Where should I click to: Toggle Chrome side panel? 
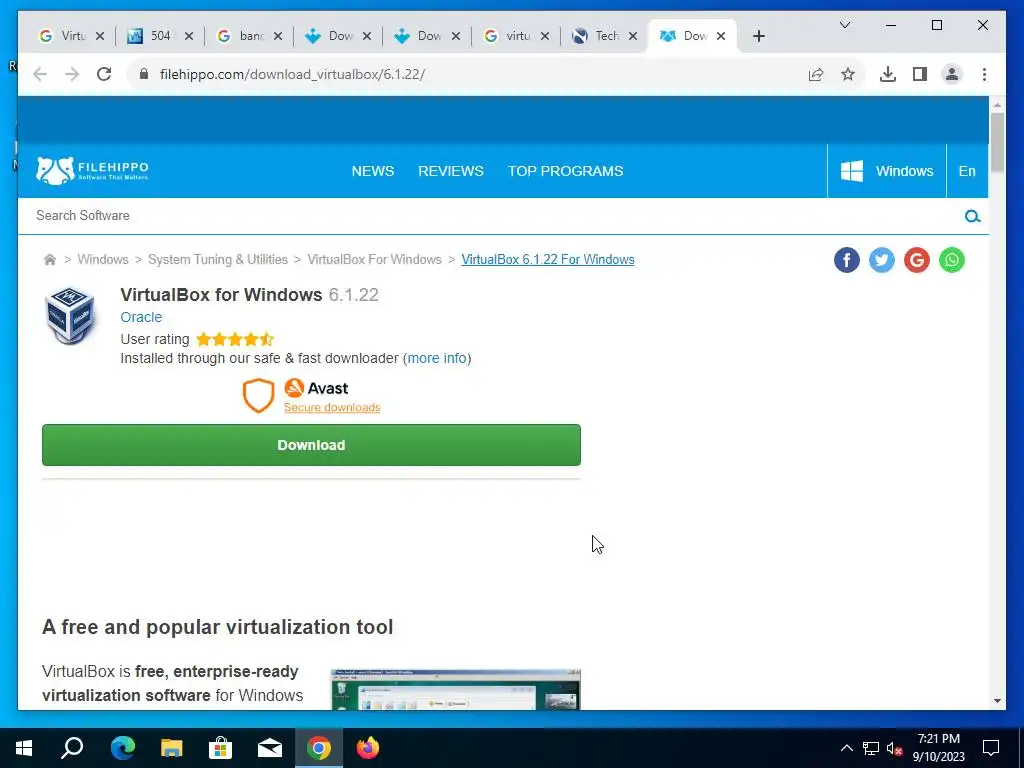pyautogui.click(x=920, y=74)
